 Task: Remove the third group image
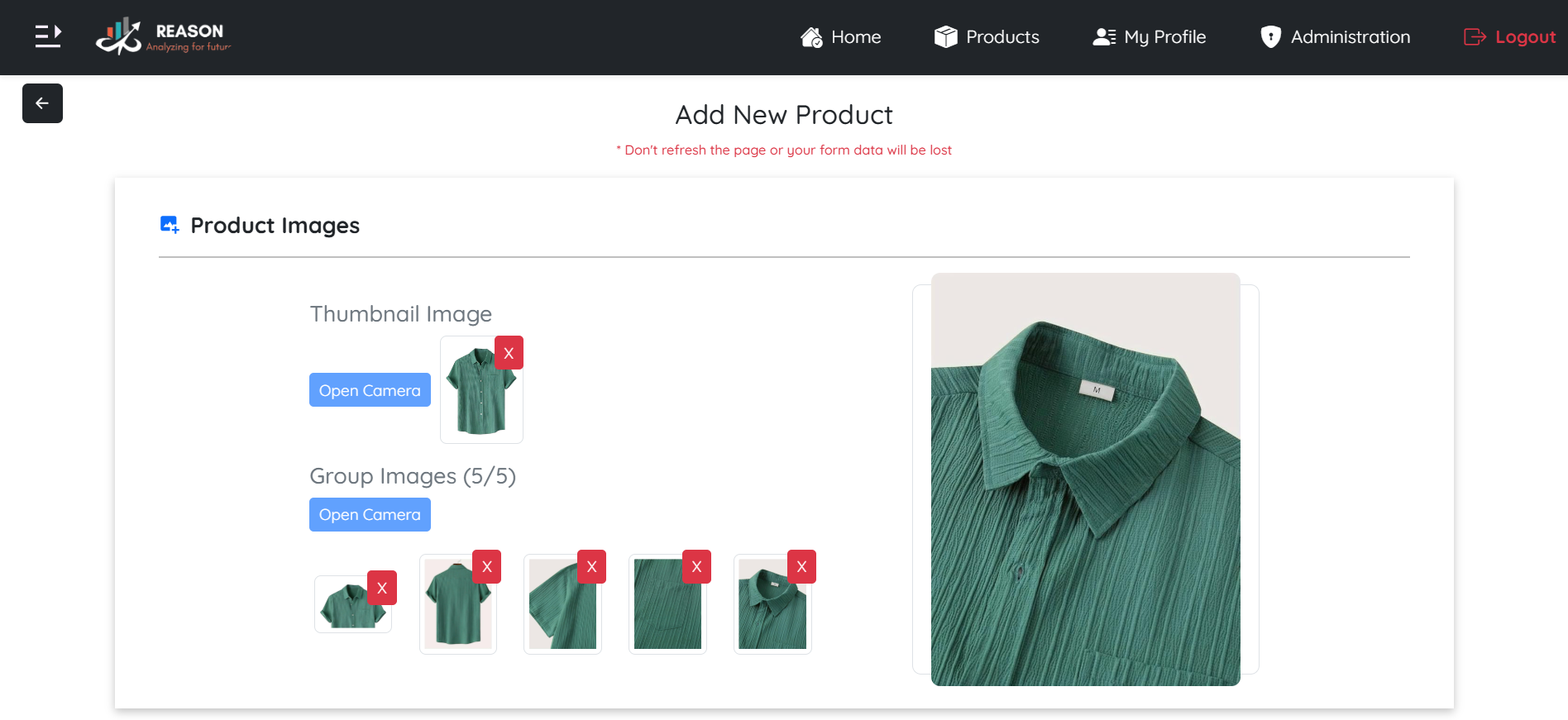(591, 566)
